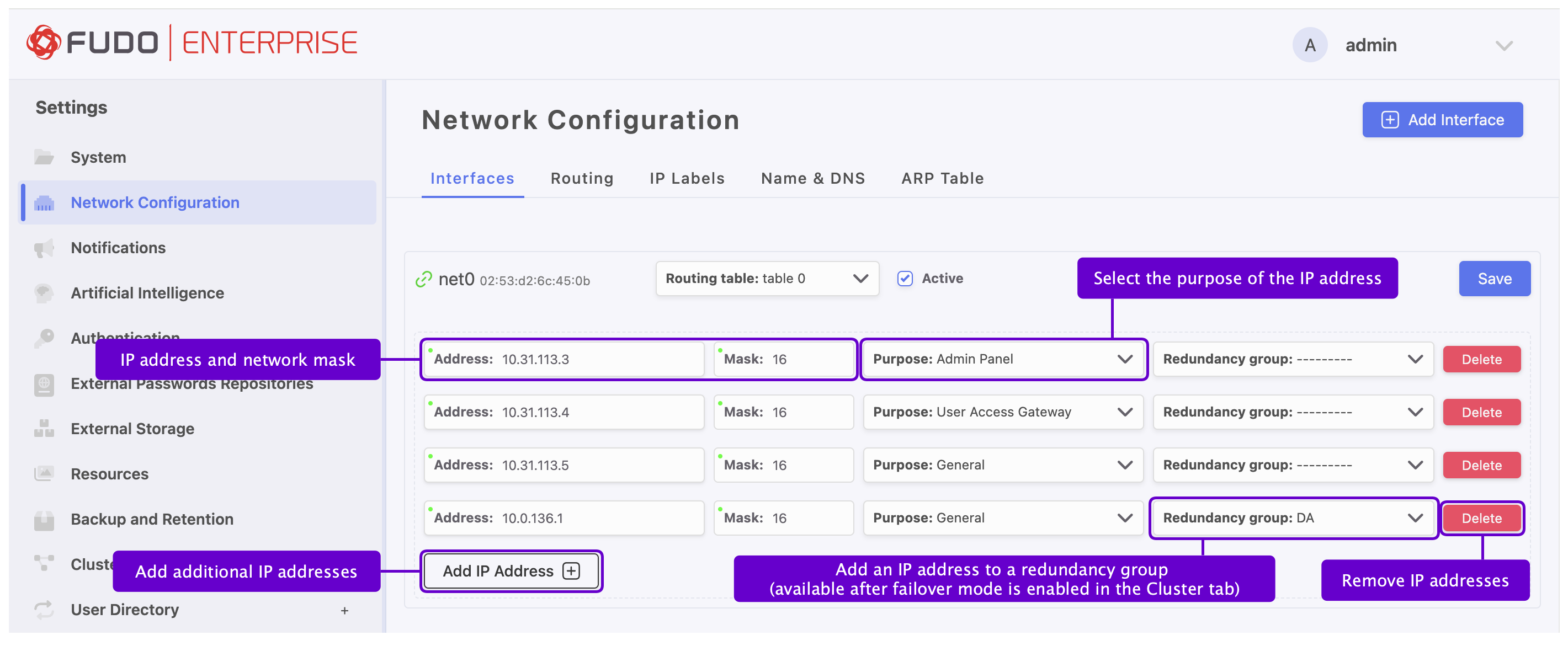Open Routing table dropdown
Viewport: 1568px width, 646px height.
pos(767,279)
